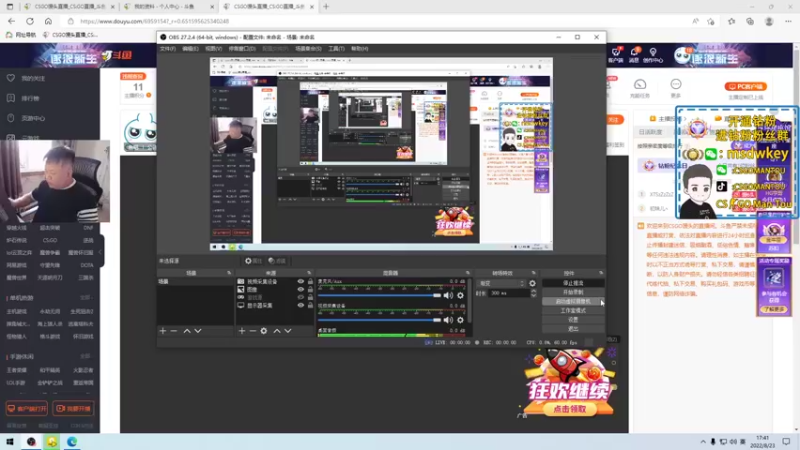The image size is (800, 450).
Task: Move the source down in the Sources panel
Action: (x=288, y=331)
